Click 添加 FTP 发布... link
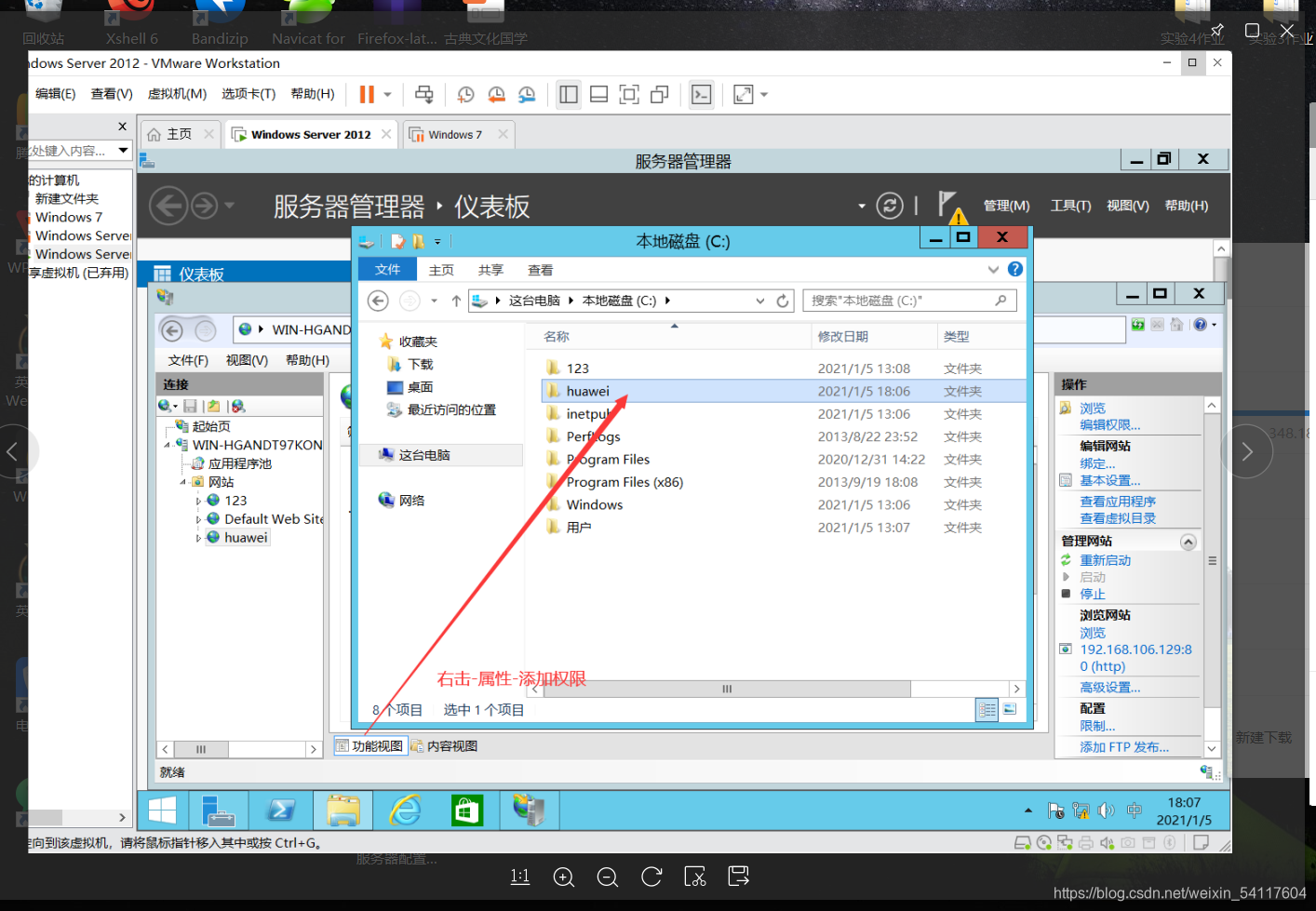The height and width of the screenshot is (911, 1316). pyautogui.click(x=1124, y=747)
